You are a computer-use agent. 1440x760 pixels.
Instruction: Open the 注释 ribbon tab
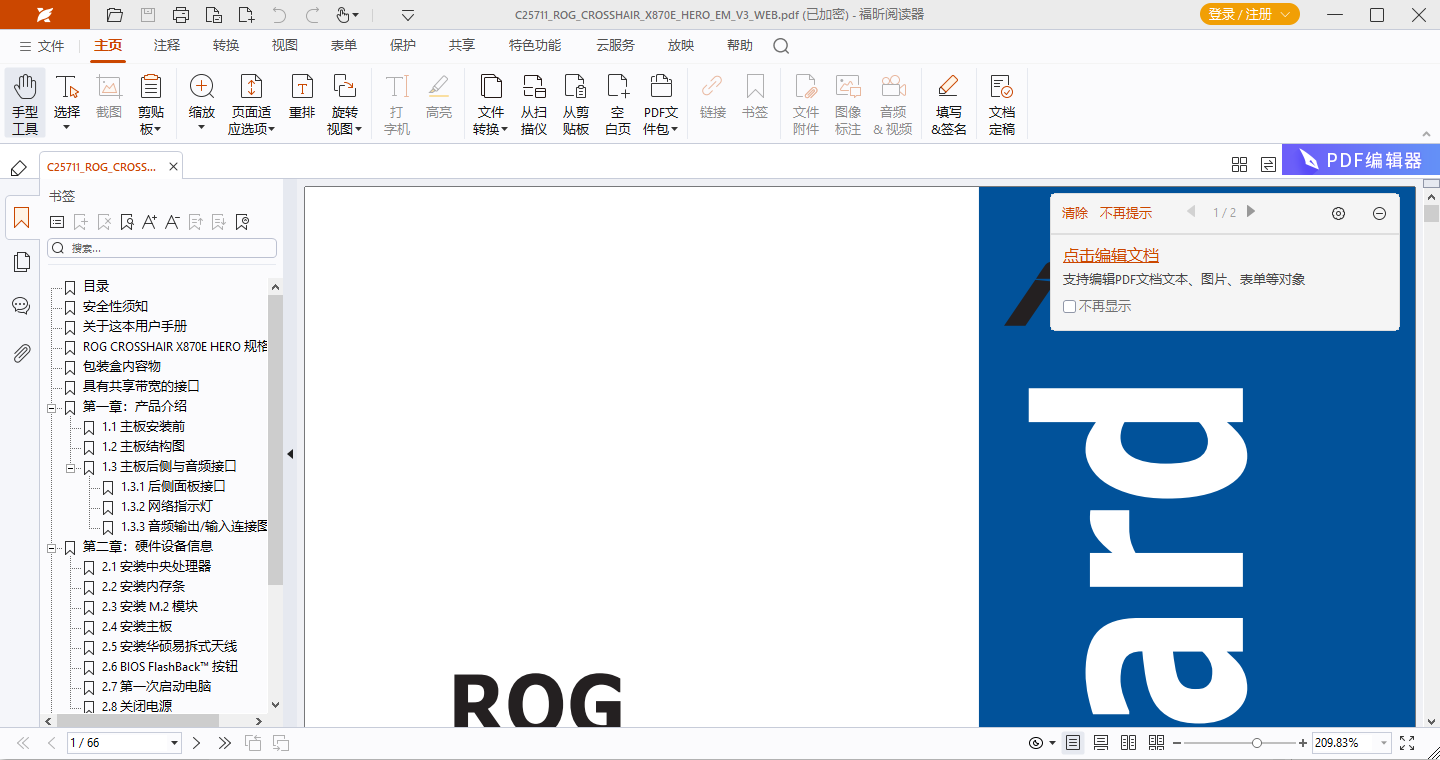click(x=167, y=45)
